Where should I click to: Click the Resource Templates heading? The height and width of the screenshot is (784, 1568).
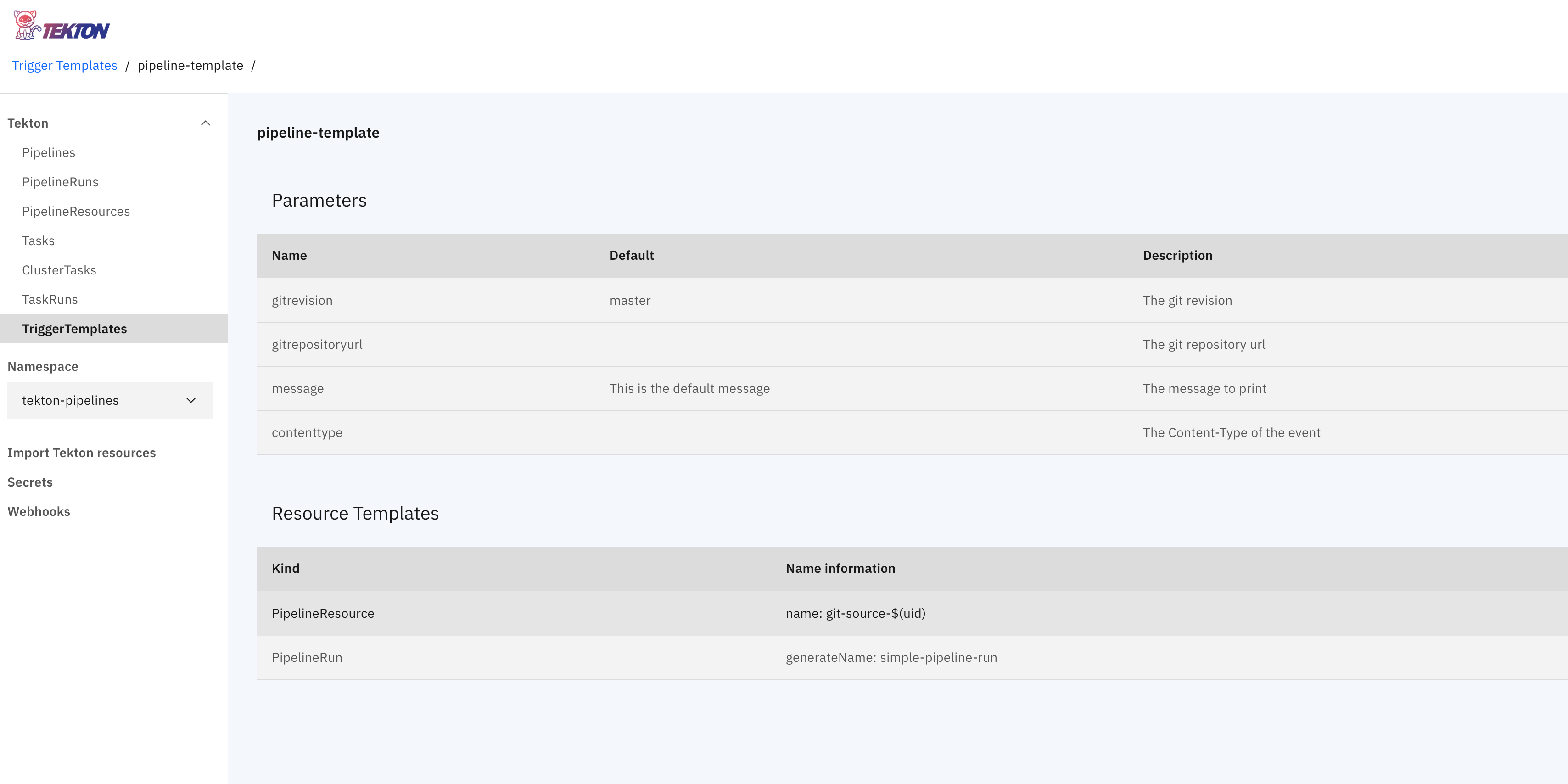(x=355, y=513)
